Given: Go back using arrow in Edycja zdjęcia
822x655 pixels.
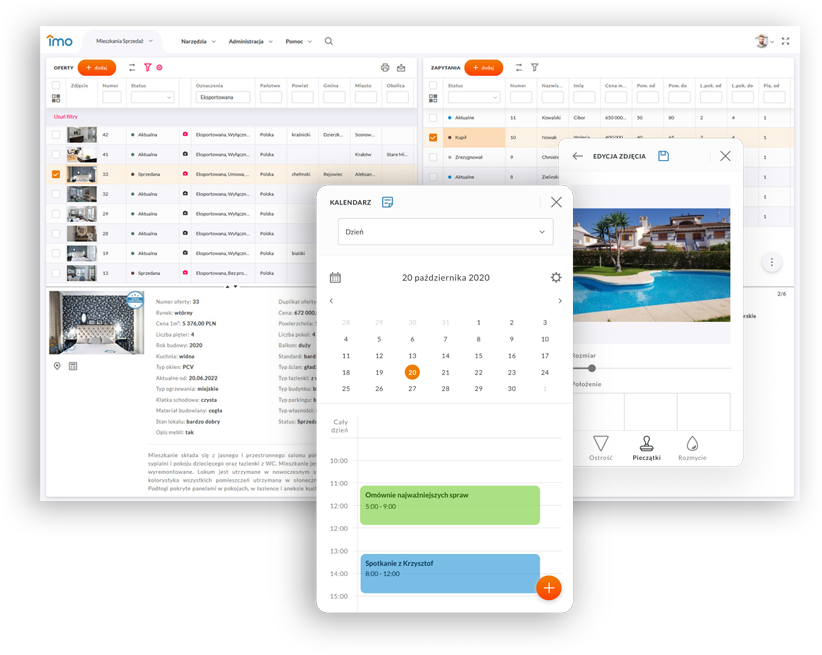Looking at the screenshot, I should 577,156.
